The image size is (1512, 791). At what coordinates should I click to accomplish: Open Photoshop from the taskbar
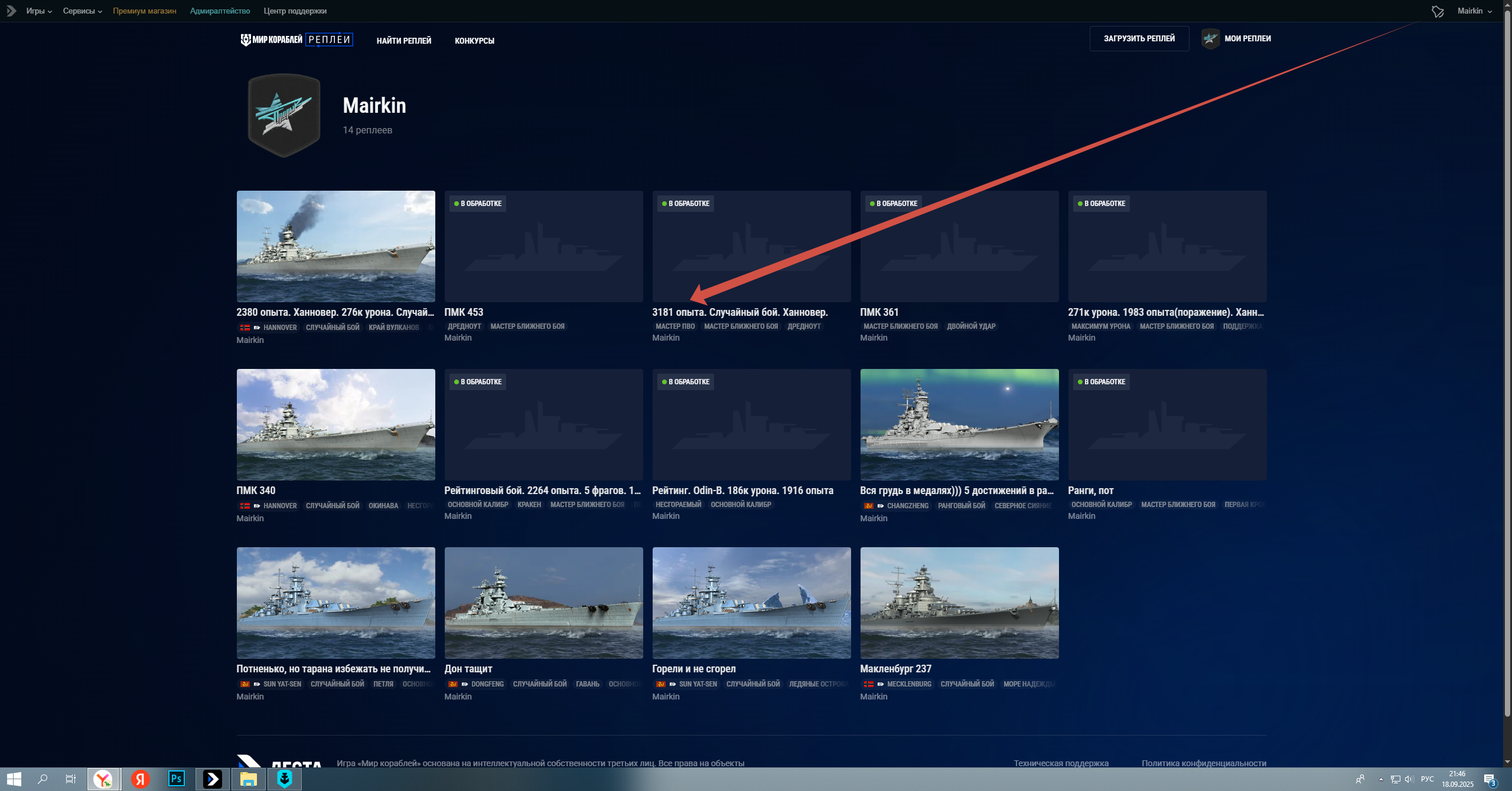pos(176,779)
